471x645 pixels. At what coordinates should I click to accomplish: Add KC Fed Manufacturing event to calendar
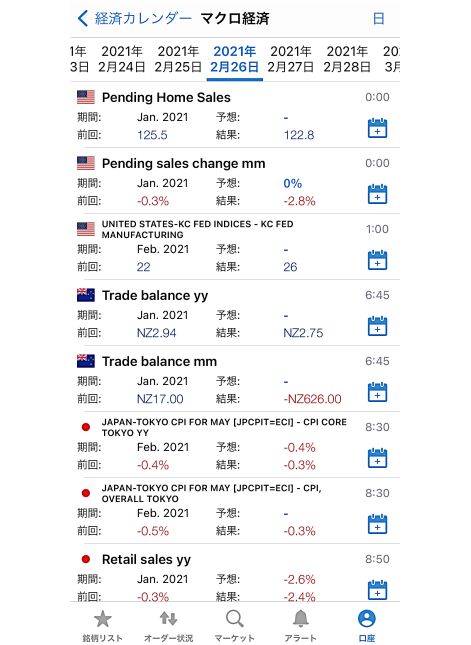pyautogui.click(x=377, y=260)
